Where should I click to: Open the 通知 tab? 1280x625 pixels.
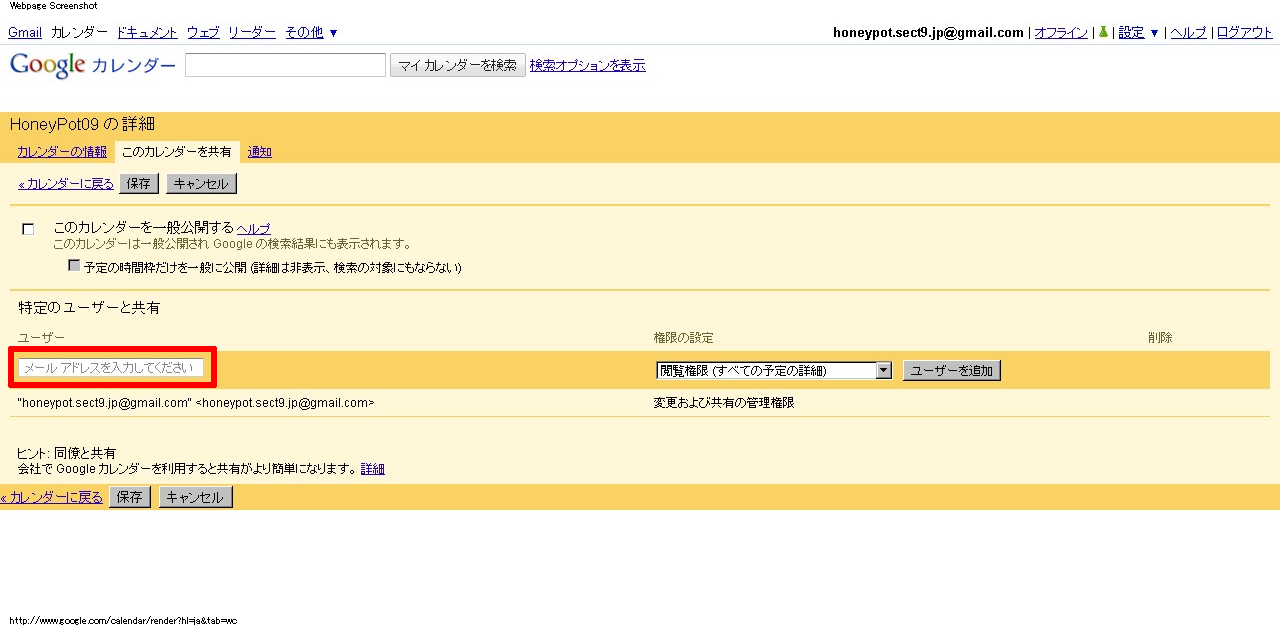pos(260,152)
